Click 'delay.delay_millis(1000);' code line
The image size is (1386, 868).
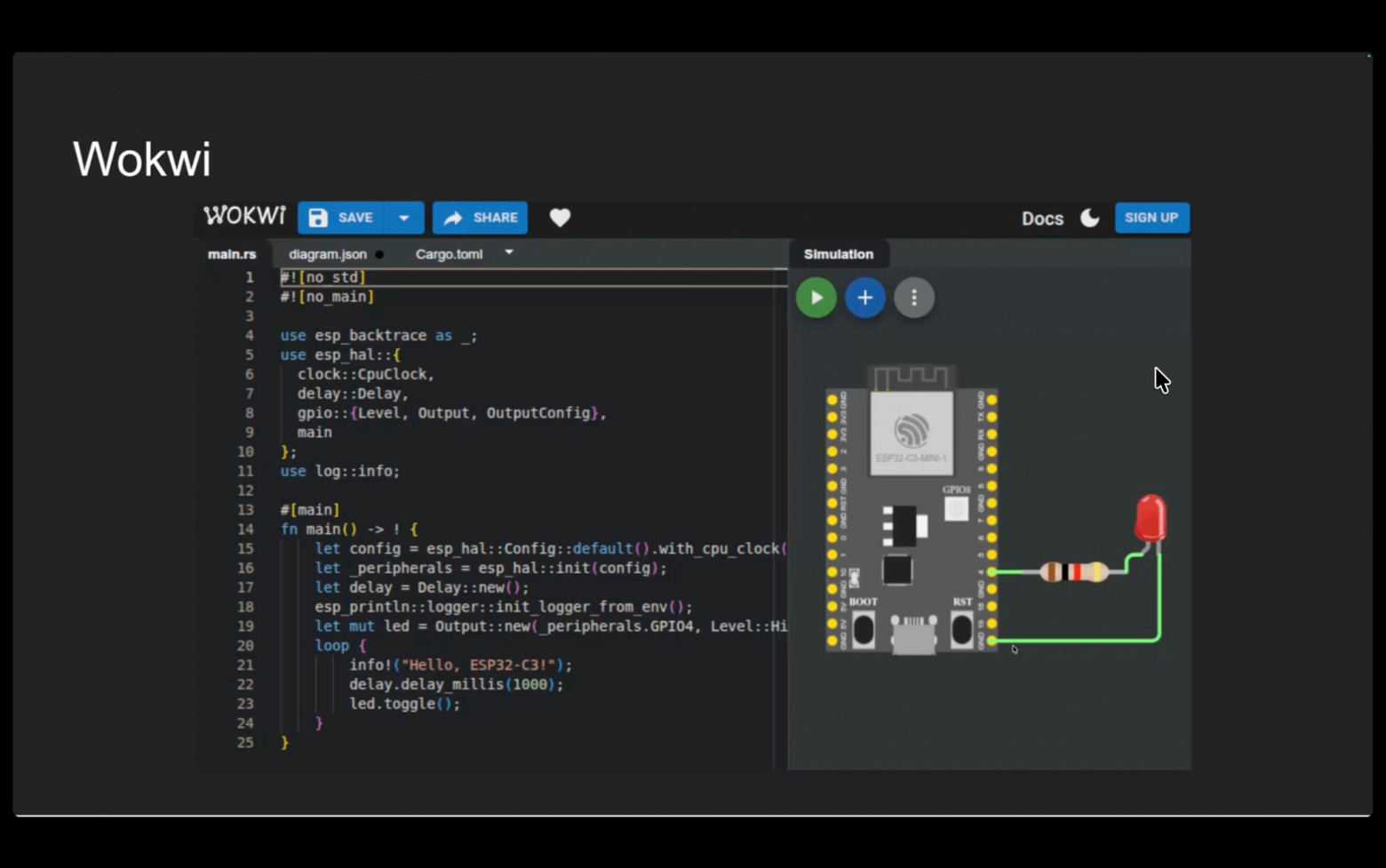click(x=456, y=684)
